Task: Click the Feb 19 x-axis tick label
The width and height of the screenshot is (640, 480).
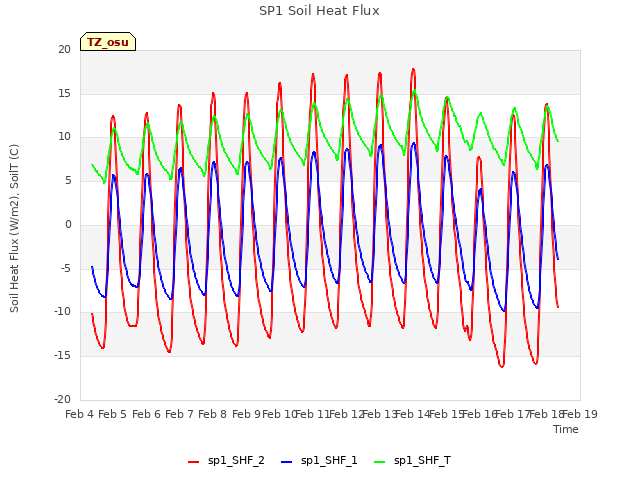Action: tap(580, 414)
